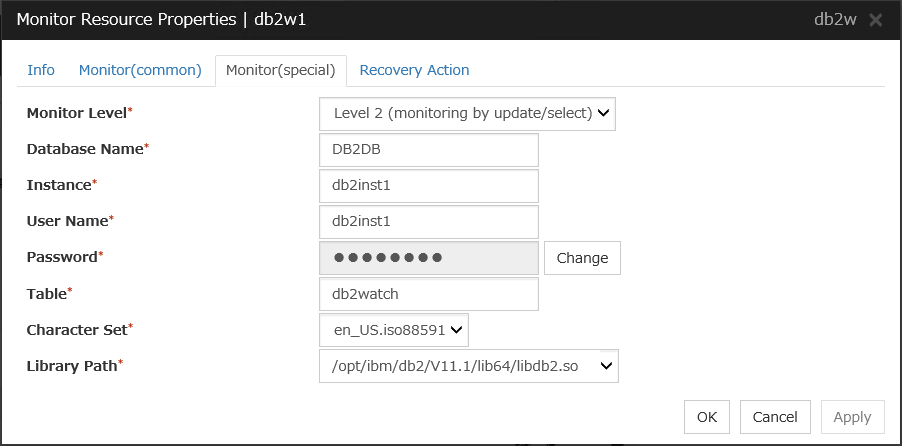Image resolution: width=902 pixels, height=446 pixels.
Task: Click the Level 2 monitoring selection text
Action: tap(463, 113)
